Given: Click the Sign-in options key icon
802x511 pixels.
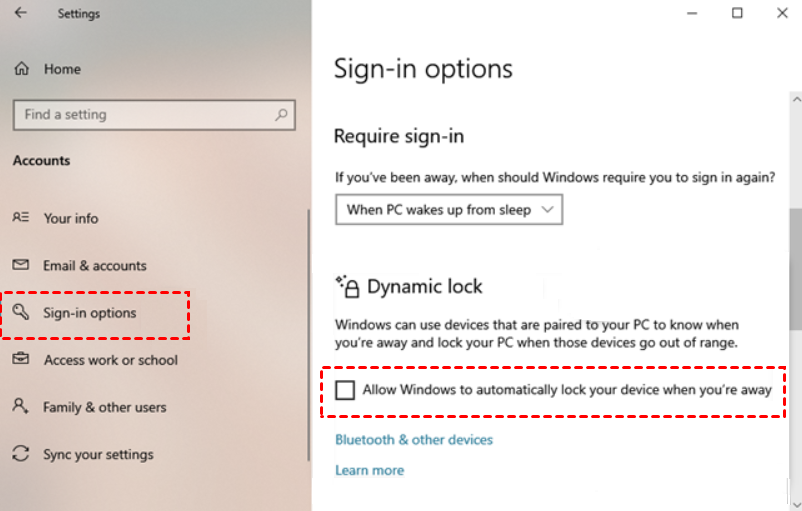Looking at the screenshot, I should click(x=21, y=313).
